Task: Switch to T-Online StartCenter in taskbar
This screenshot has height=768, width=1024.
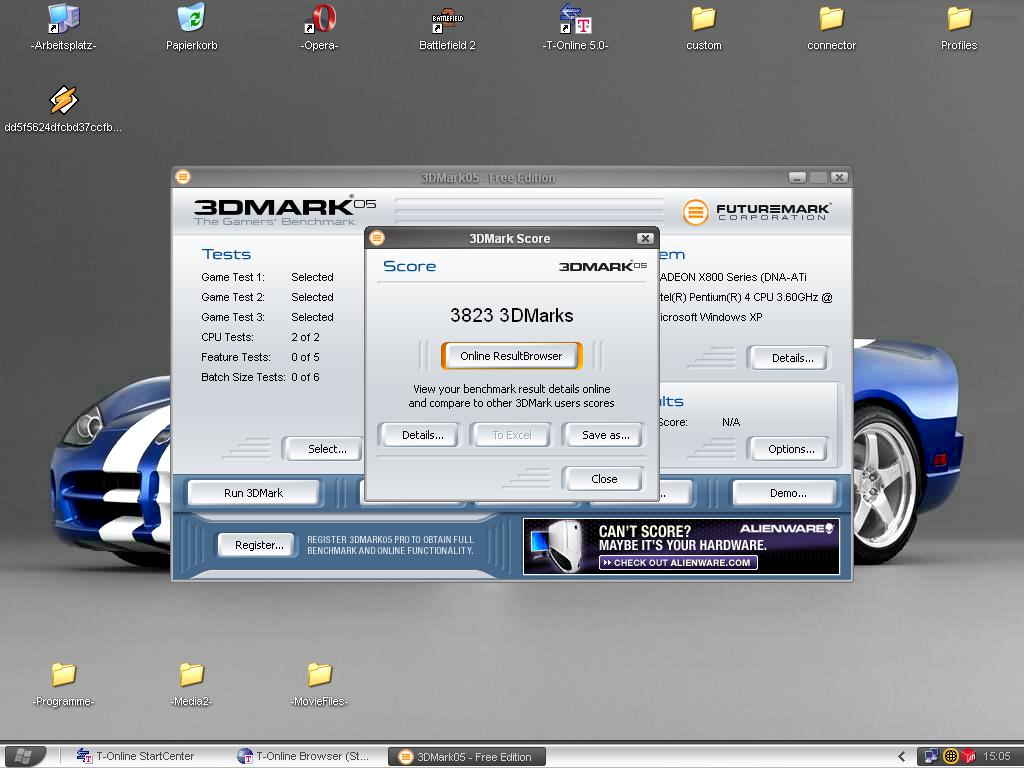Action: (x=135, y=756)
